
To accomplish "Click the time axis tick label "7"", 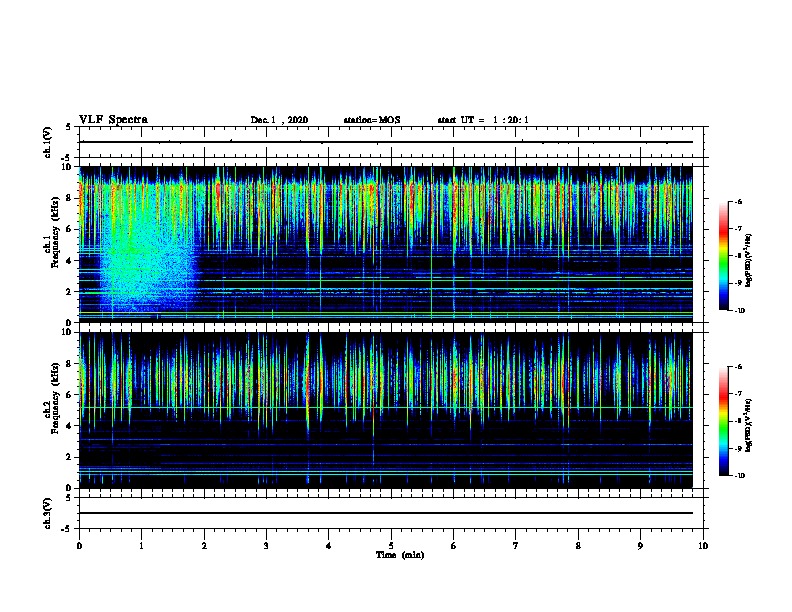I will (x=516, y=546).
